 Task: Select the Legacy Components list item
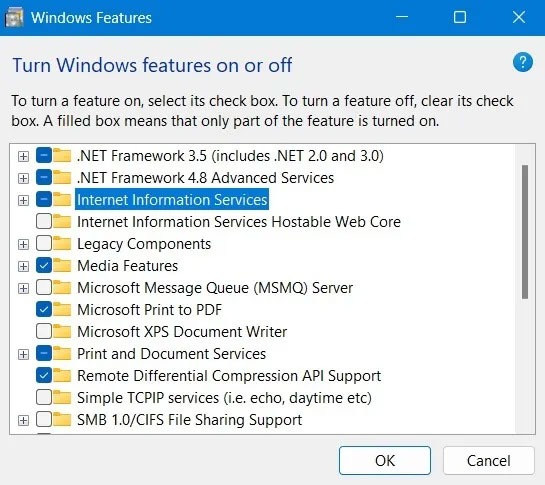tap(144, 244)
